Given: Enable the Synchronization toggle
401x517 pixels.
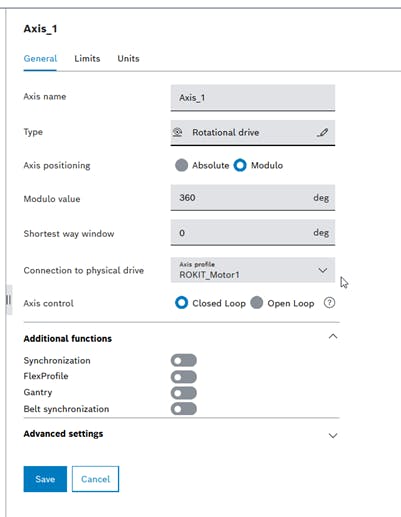Looking at the screenshot, I should point(184,361).
